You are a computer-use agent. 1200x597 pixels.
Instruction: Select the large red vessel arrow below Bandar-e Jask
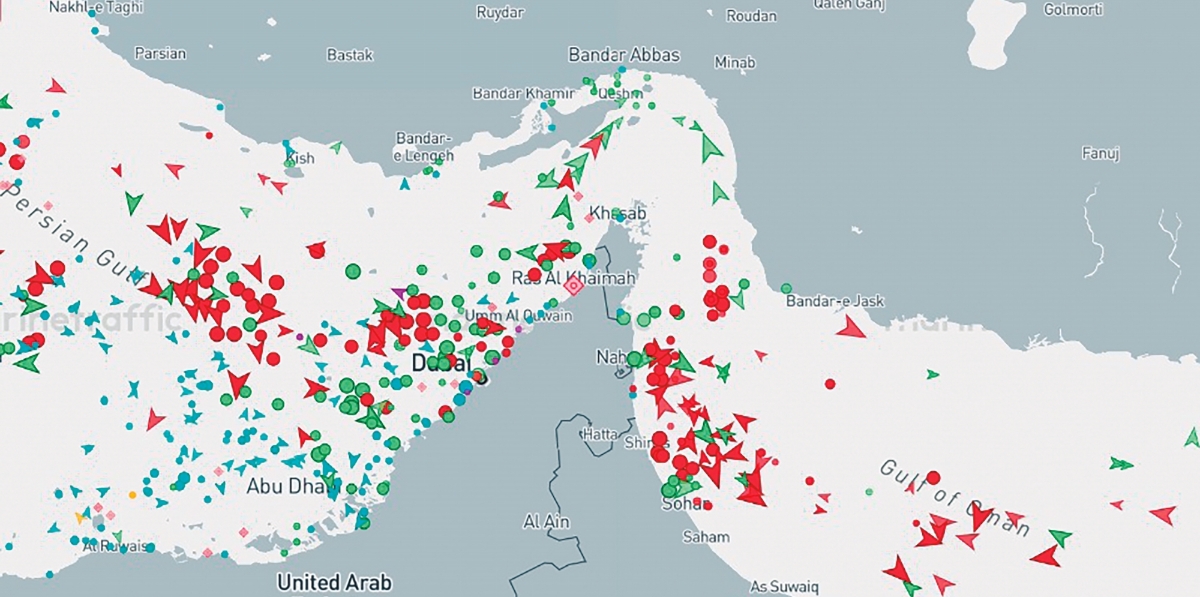pyautogui.click(x=851, y=327)
